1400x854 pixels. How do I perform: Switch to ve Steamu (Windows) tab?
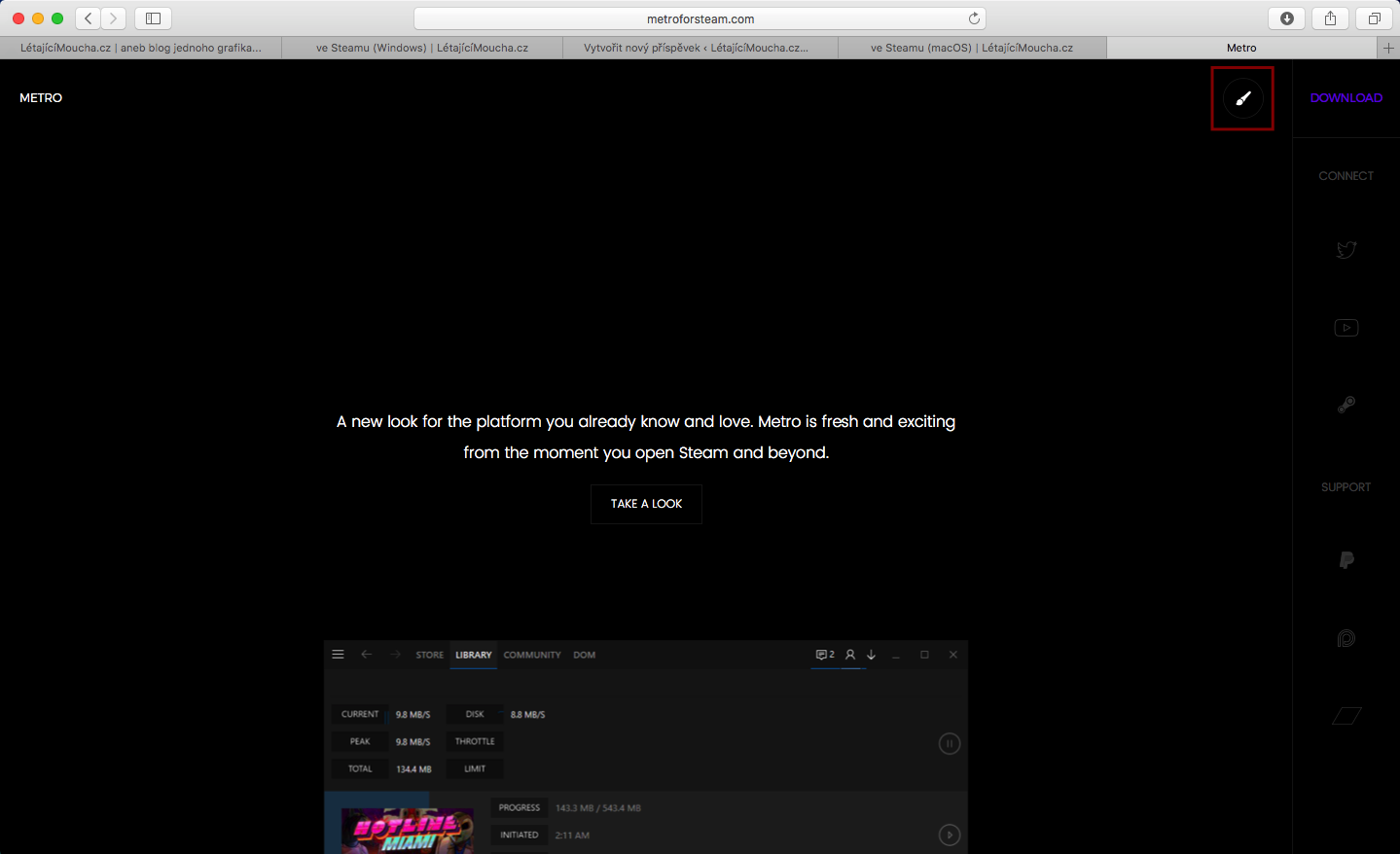(422, 48)
